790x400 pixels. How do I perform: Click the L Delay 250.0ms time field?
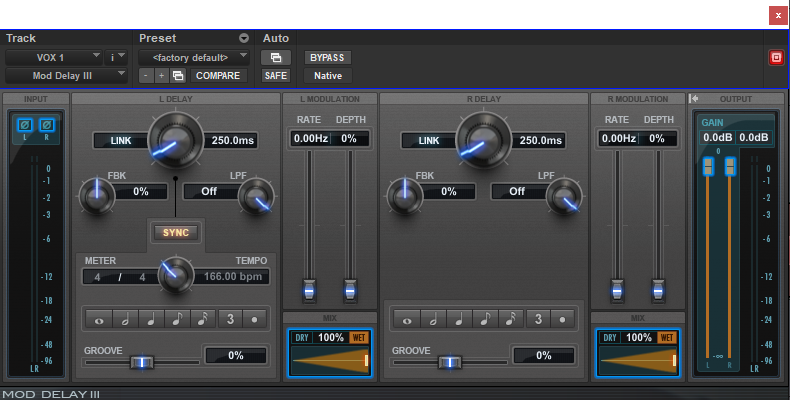click(x=231, y=141)
